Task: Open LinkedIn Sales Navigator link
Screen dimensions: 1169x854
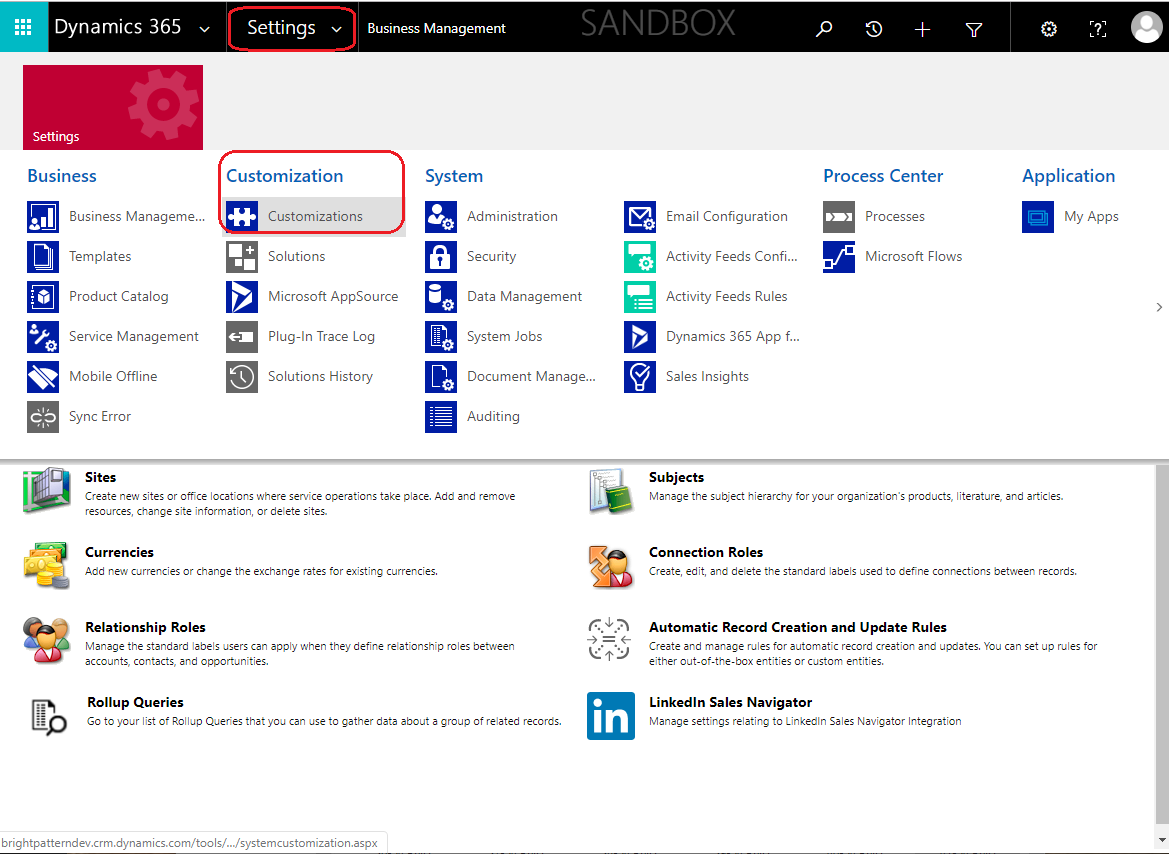Action: 730,703
